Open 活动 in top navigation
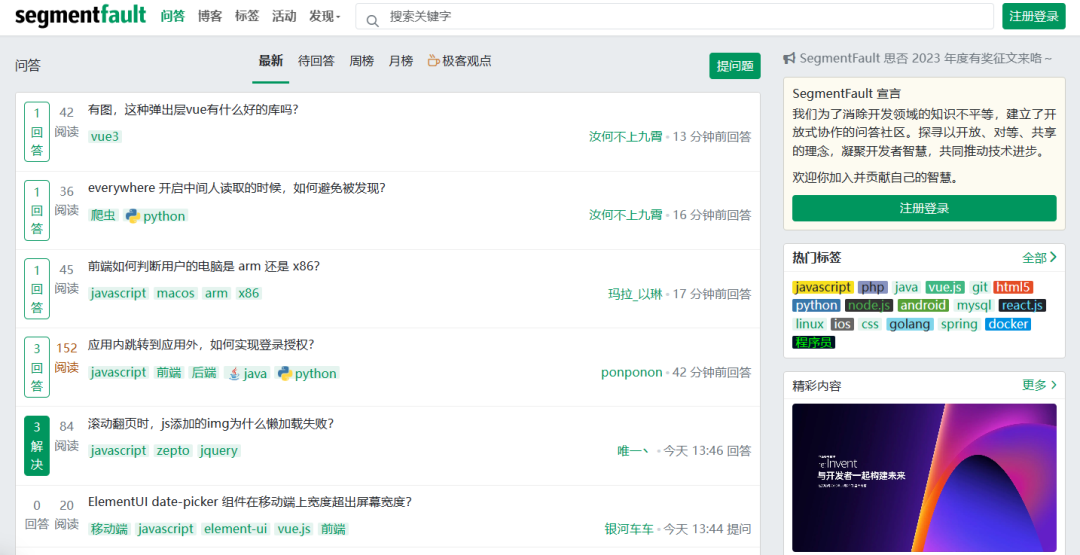This screenshot has width=1080, height=555. click(284, 17)
